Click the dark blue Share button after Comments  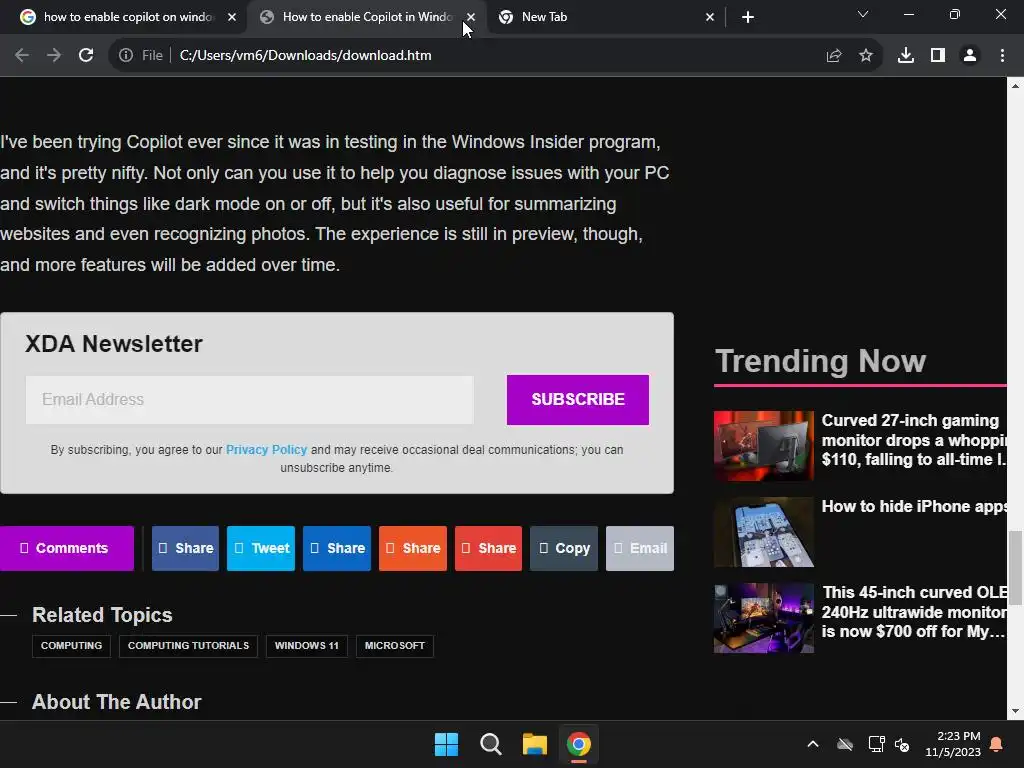185,549
